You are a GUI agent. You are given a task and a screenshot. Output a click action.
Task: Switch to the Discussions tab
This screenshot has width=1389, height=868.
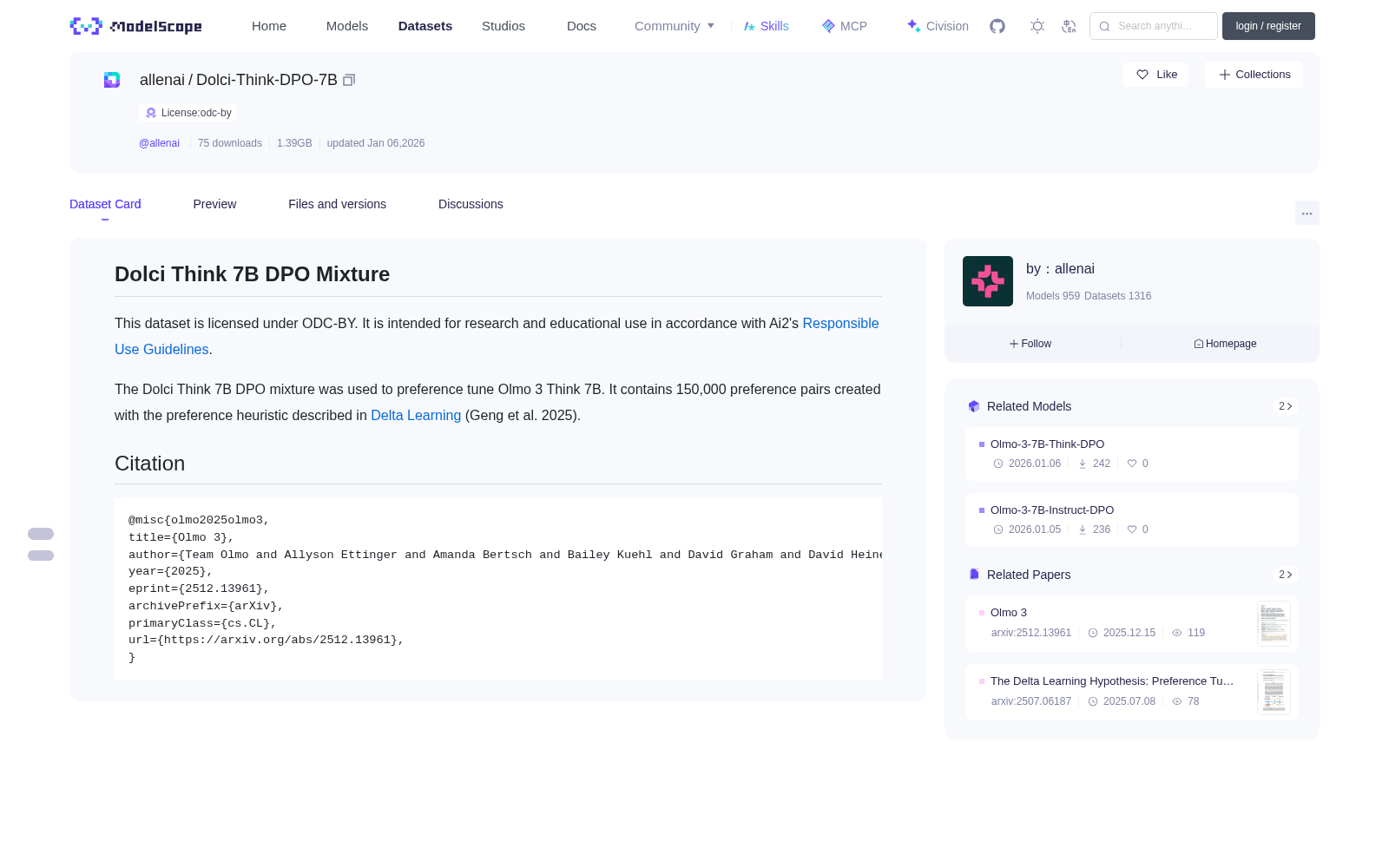click(471, 204)
